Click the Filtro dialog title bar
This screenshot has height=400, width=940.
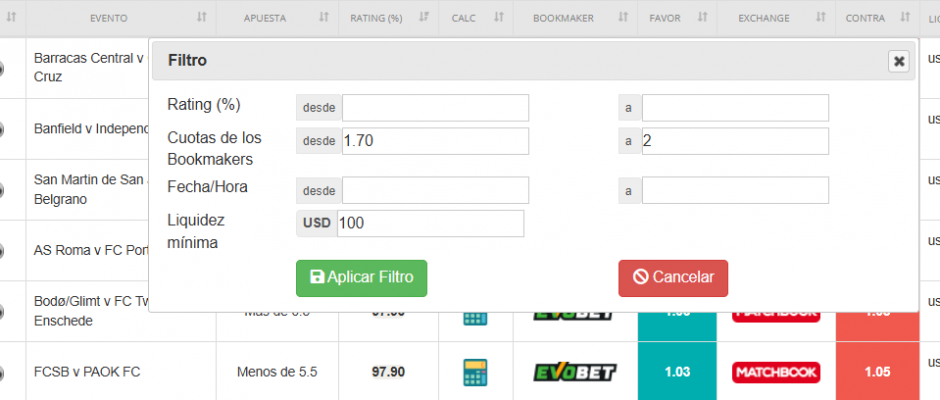(x=533, y=61)
